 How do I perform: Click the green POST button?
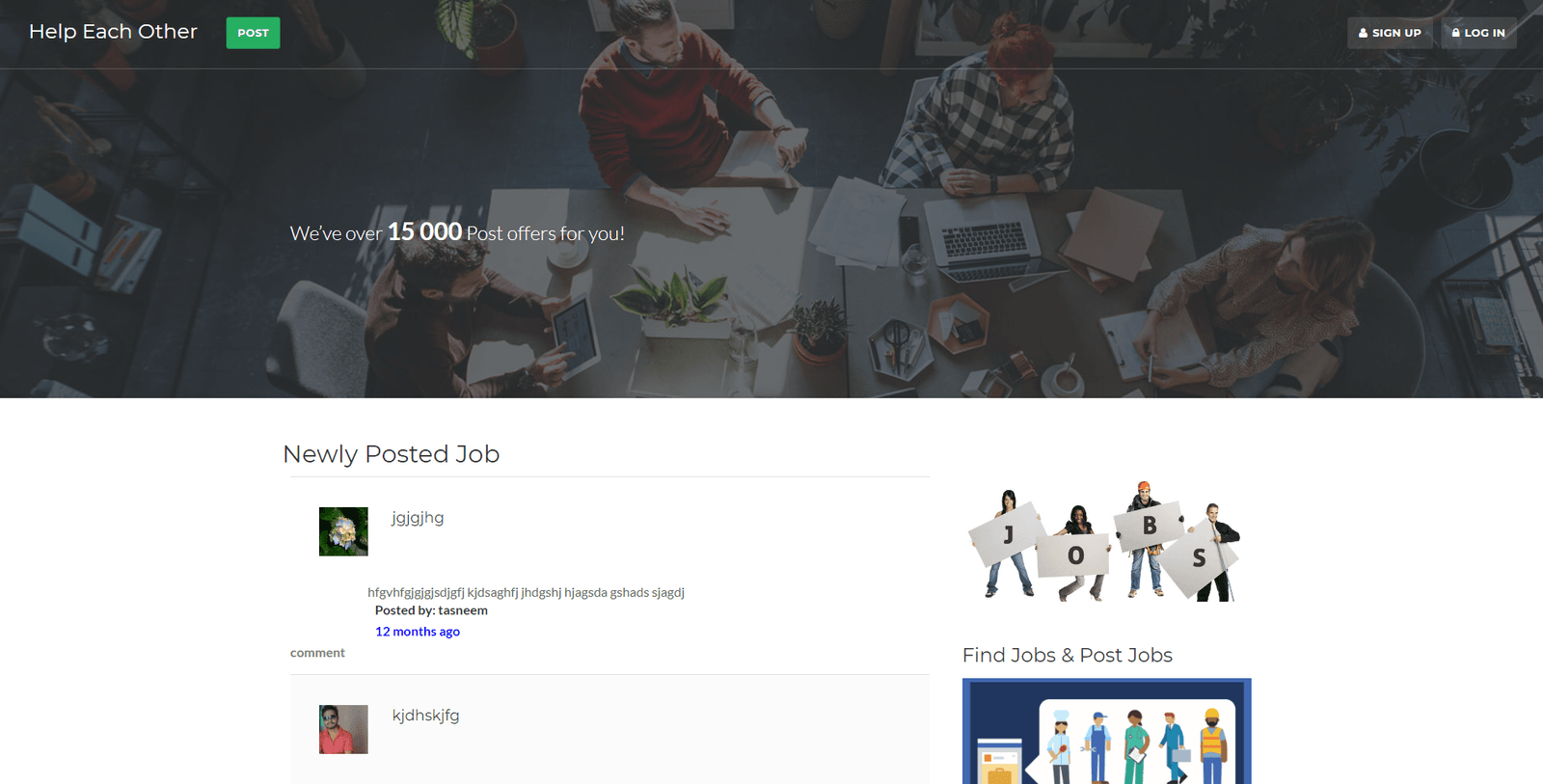(253, 33)
